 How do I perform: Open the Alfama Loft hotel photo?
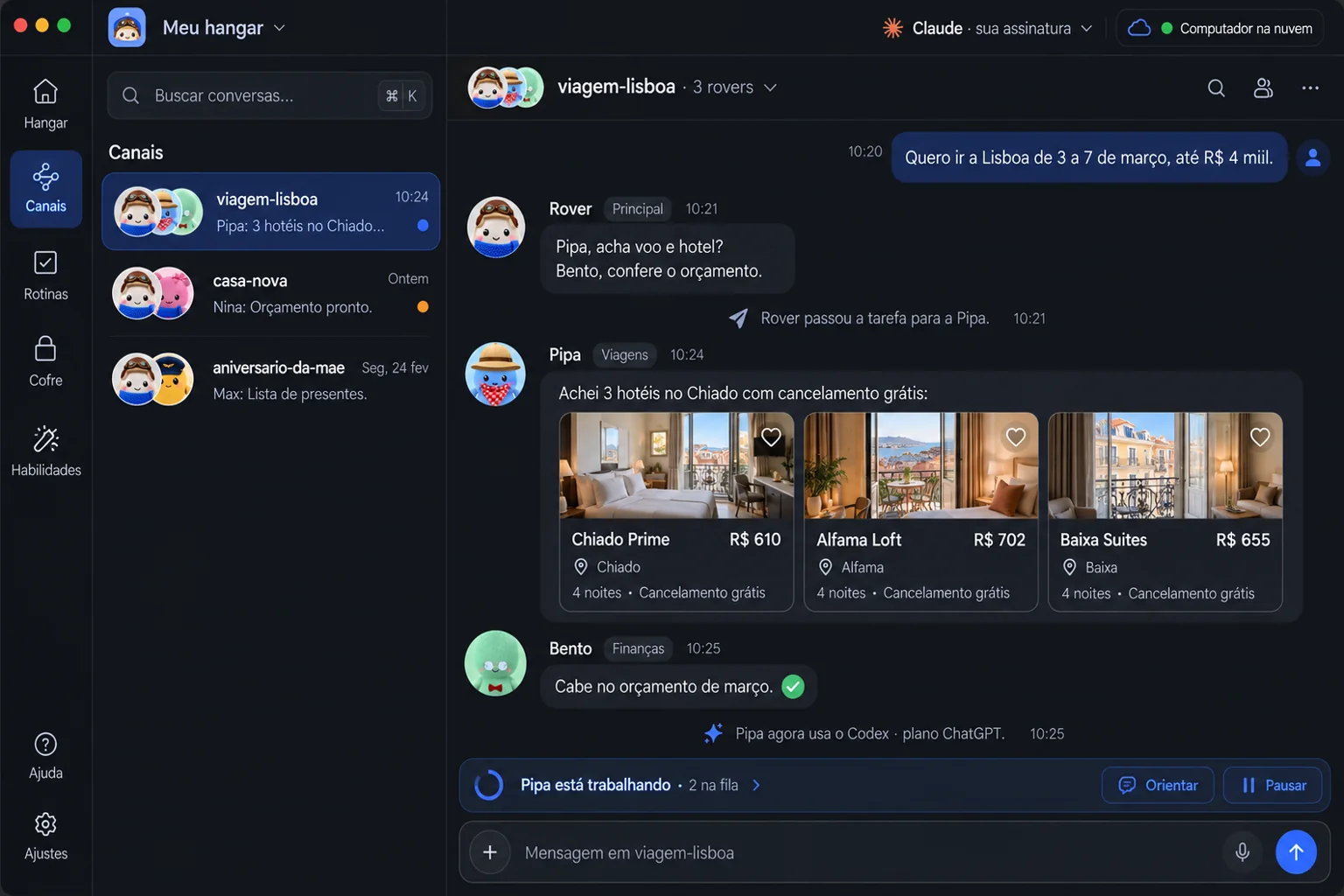point(921,465)
